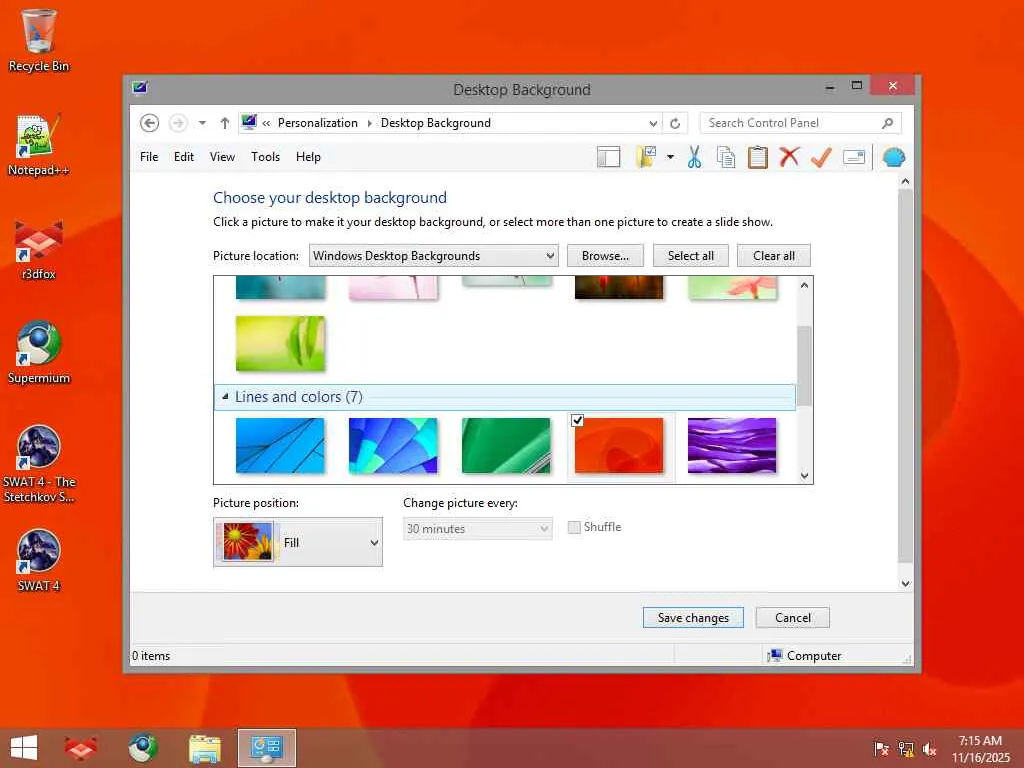Click the Back navigation arrow

tap(149, 123)
